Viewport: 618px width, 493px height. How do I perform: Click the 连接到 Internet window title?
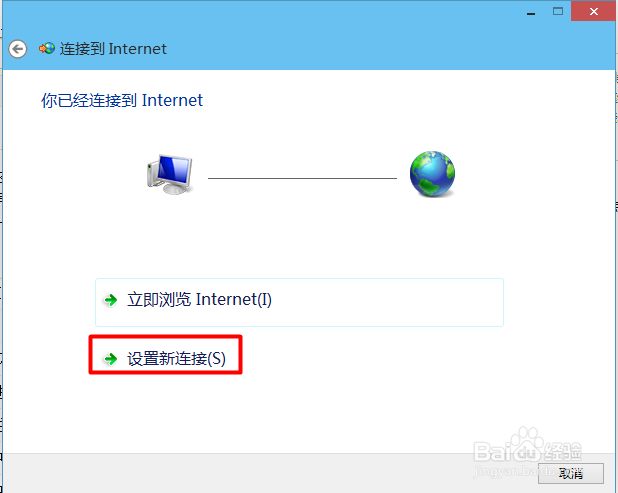pyautogui.click(x=113, y=49)
